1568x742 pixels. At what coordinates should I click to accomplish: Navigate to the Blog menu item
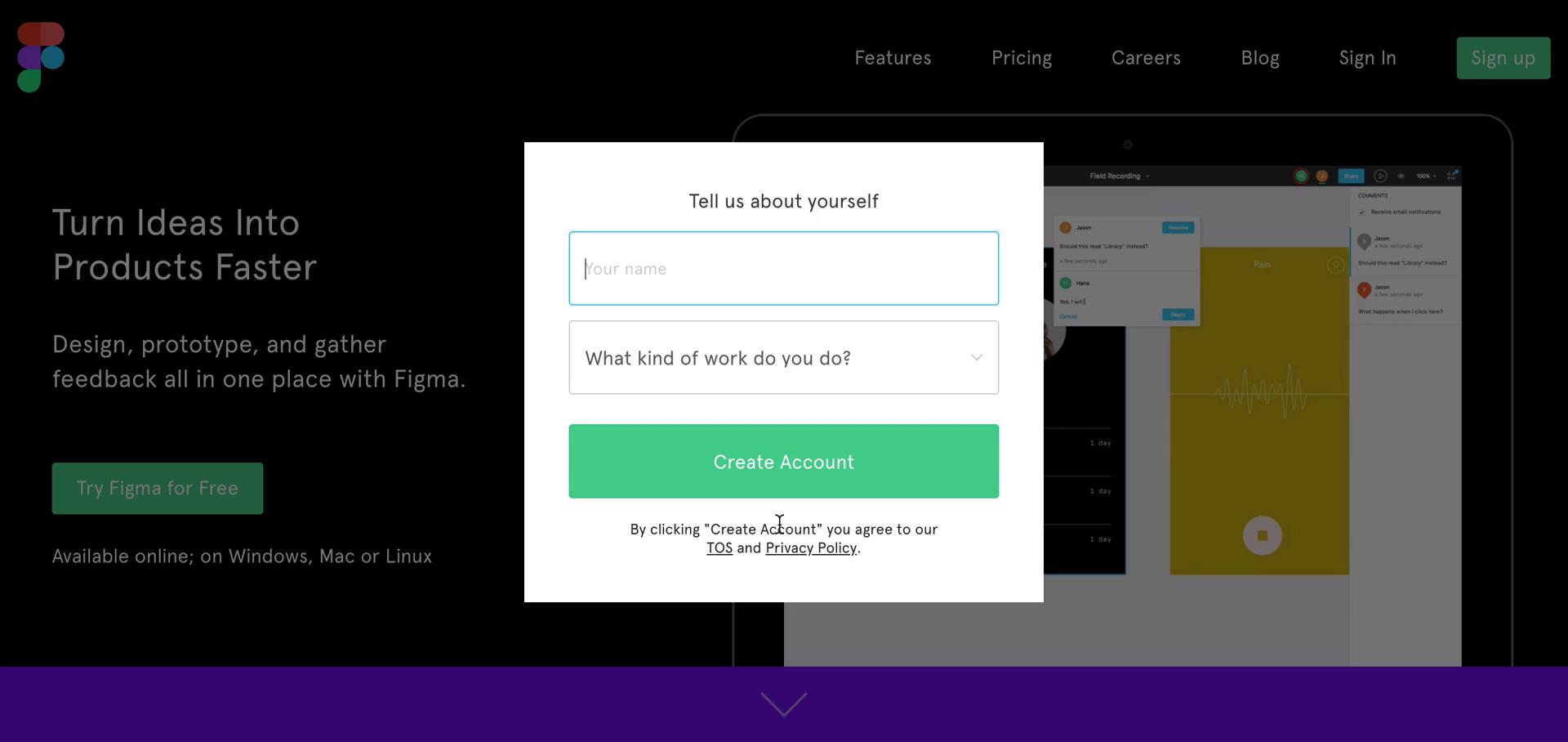1260,57
